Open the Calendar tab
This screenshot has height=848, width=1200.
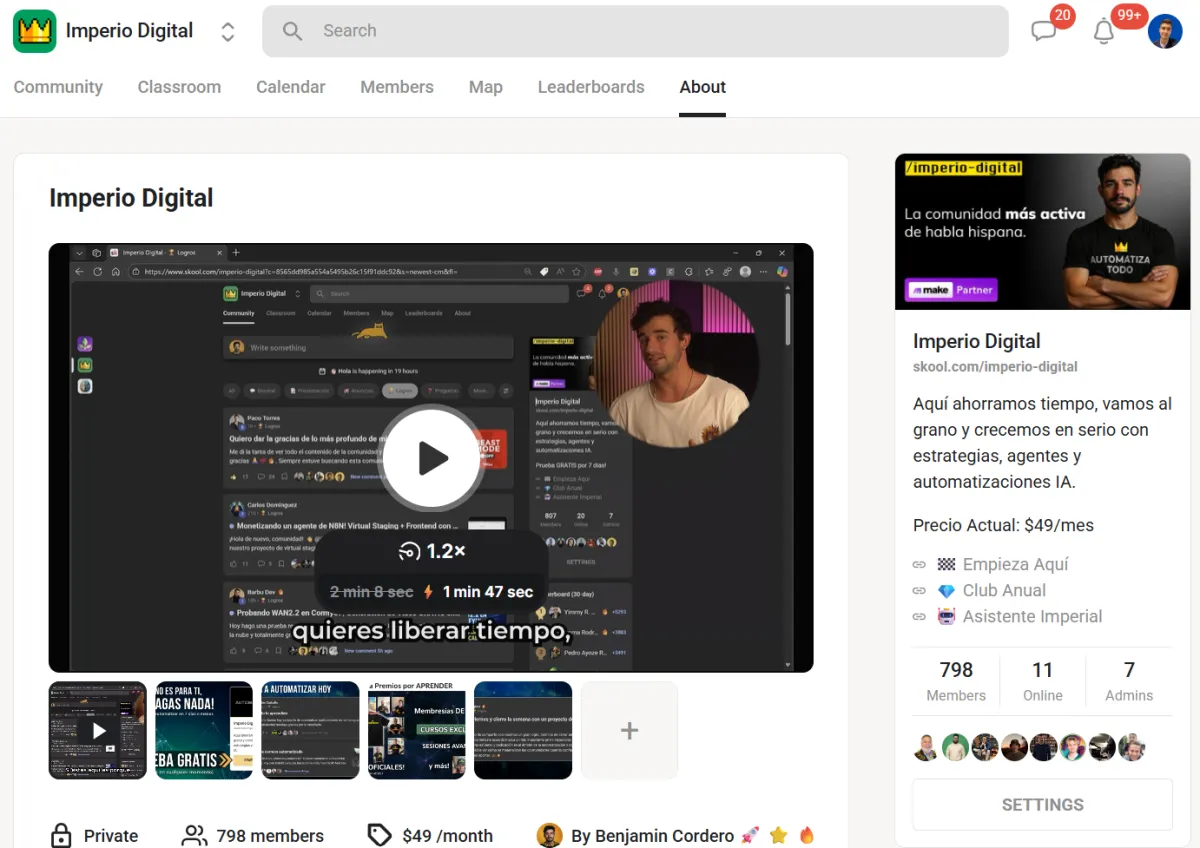pyautogui.click(x=290, y=87)
